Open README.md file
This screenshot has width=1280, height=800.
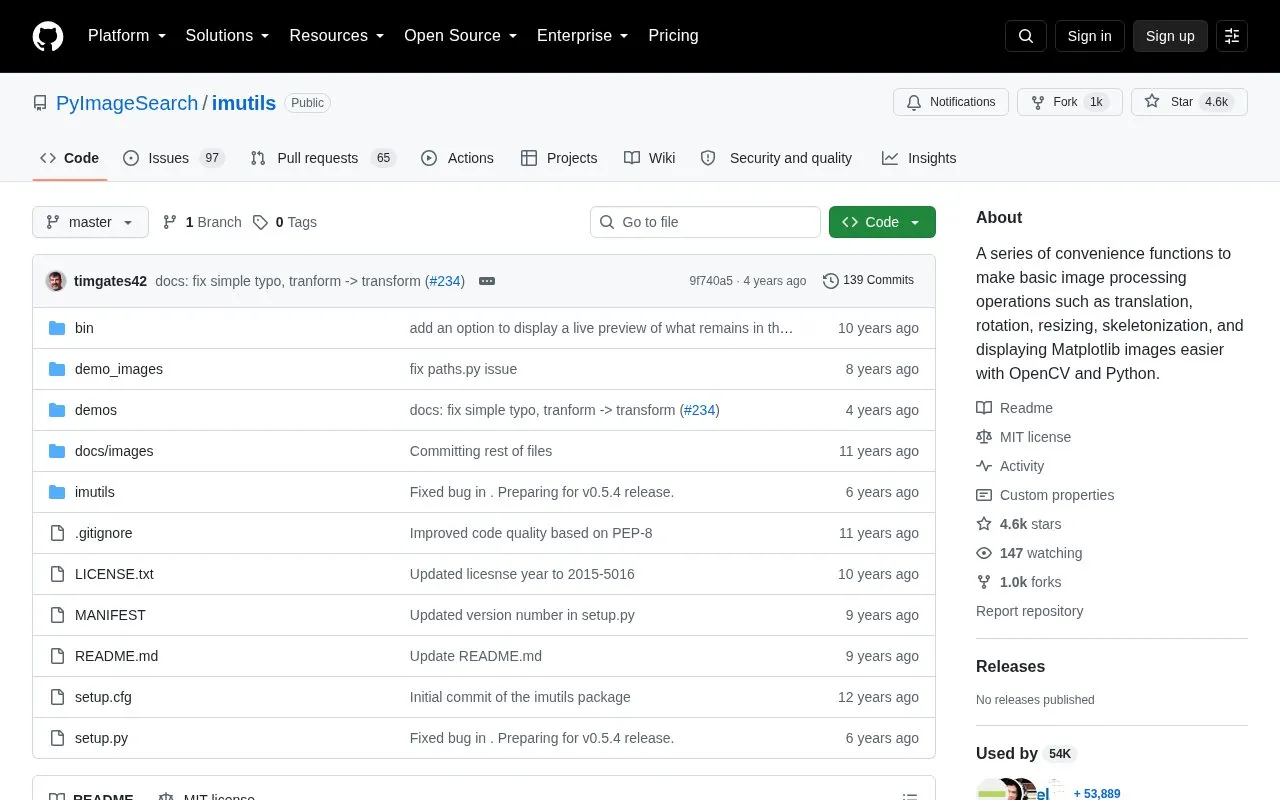116,656
